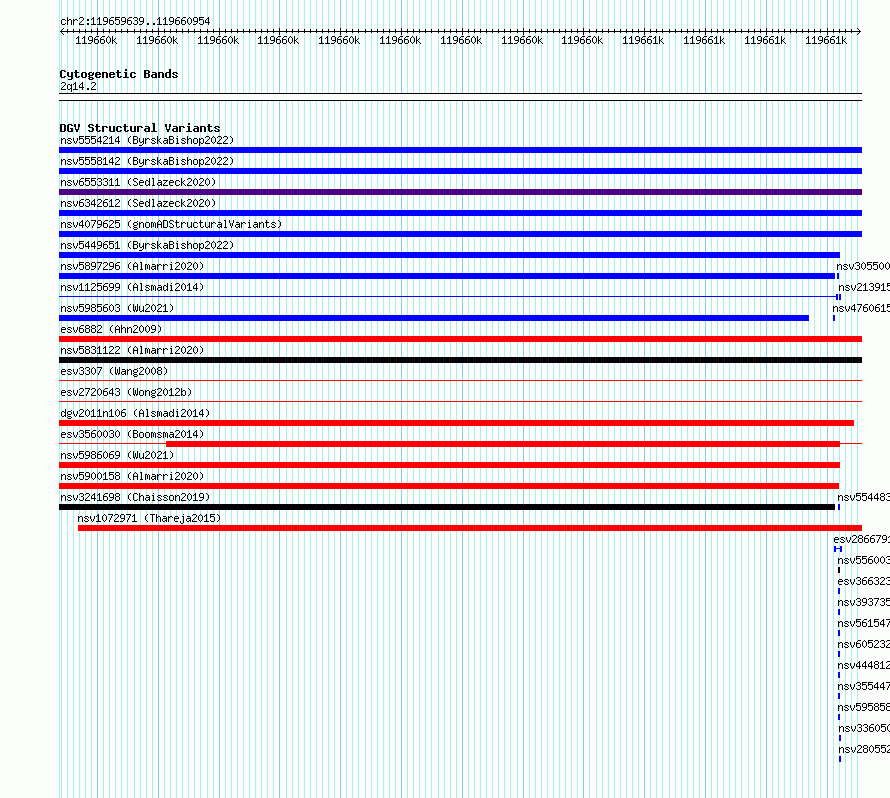Click the chr2:119659639..119660954 region label
The width and height of the screenshot is (890, 798).
pyautogui.click(x=135, y=21)
